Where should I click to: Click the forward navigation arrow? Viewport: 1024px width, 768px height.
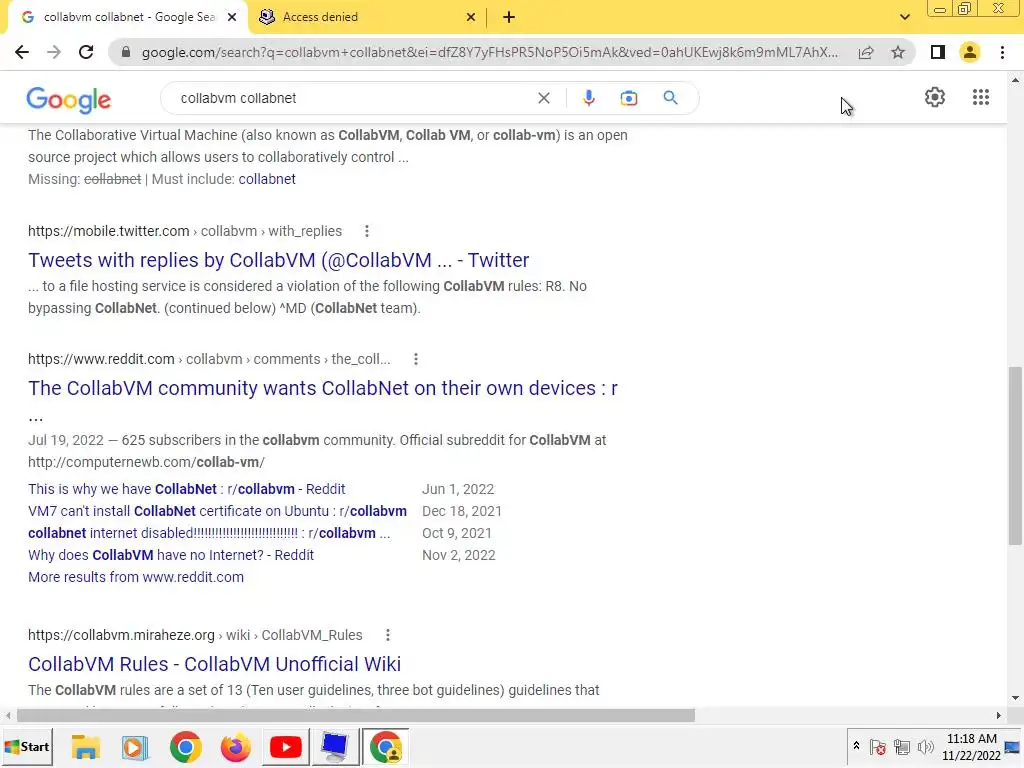pos(54,52)
